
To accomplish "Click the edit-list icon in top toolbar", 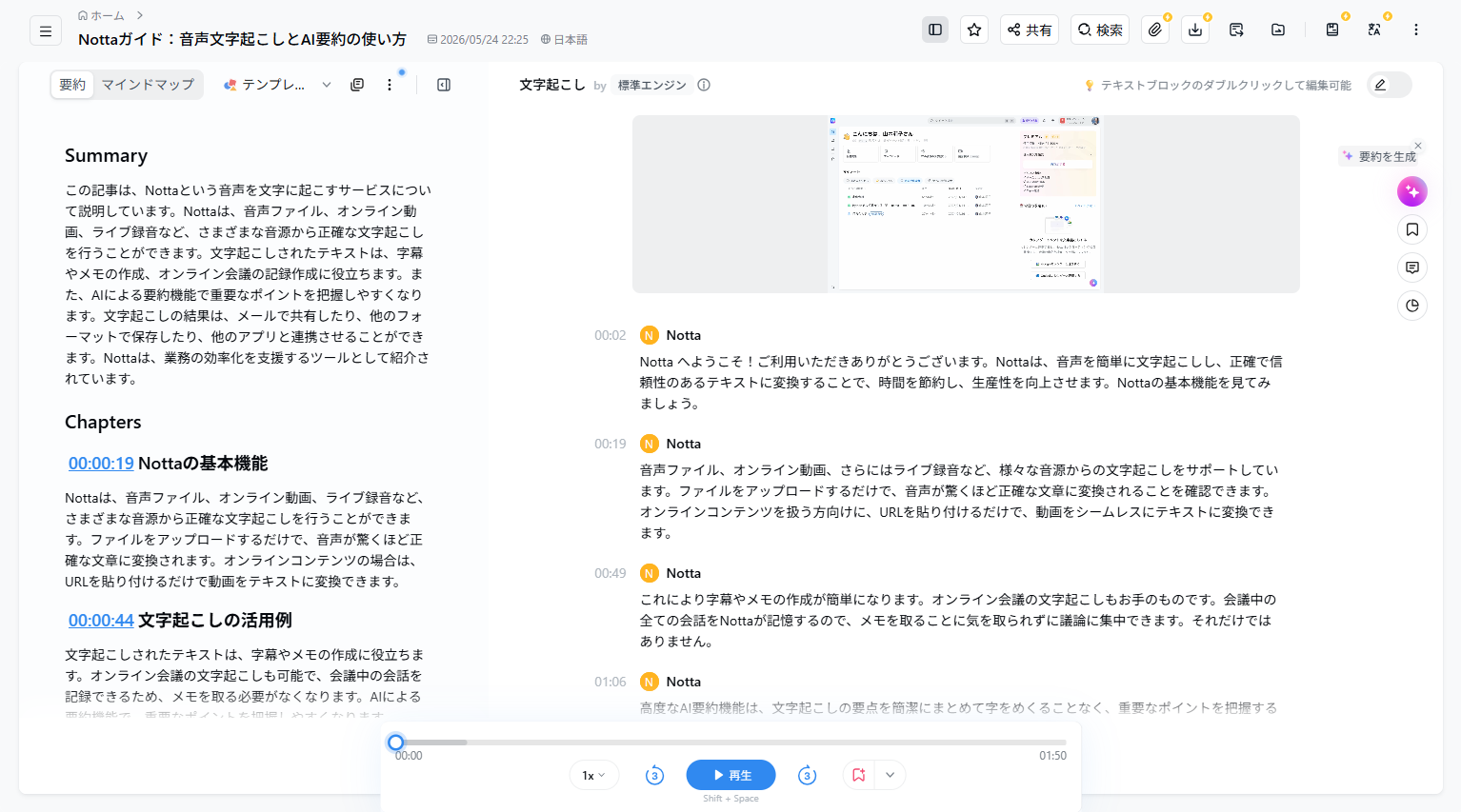I will [1236, 30].
